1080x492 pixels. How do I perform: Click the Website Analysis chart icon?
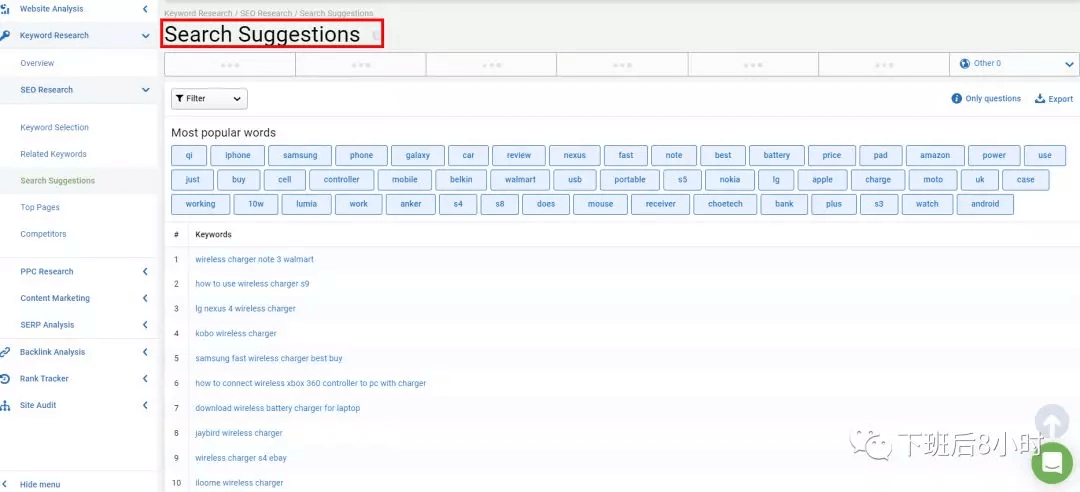[6, 9]
